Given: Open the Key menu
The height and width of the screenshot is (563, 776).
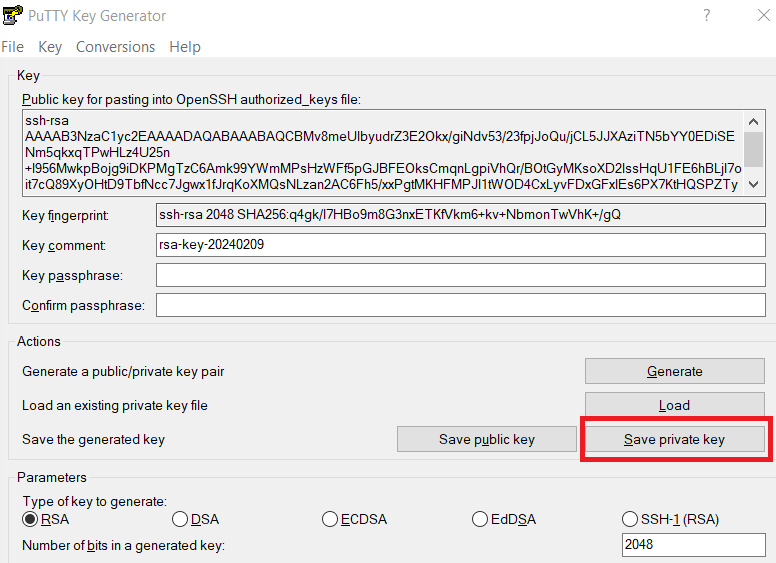Looking at the screenshot, I should (x=50, y=47).
